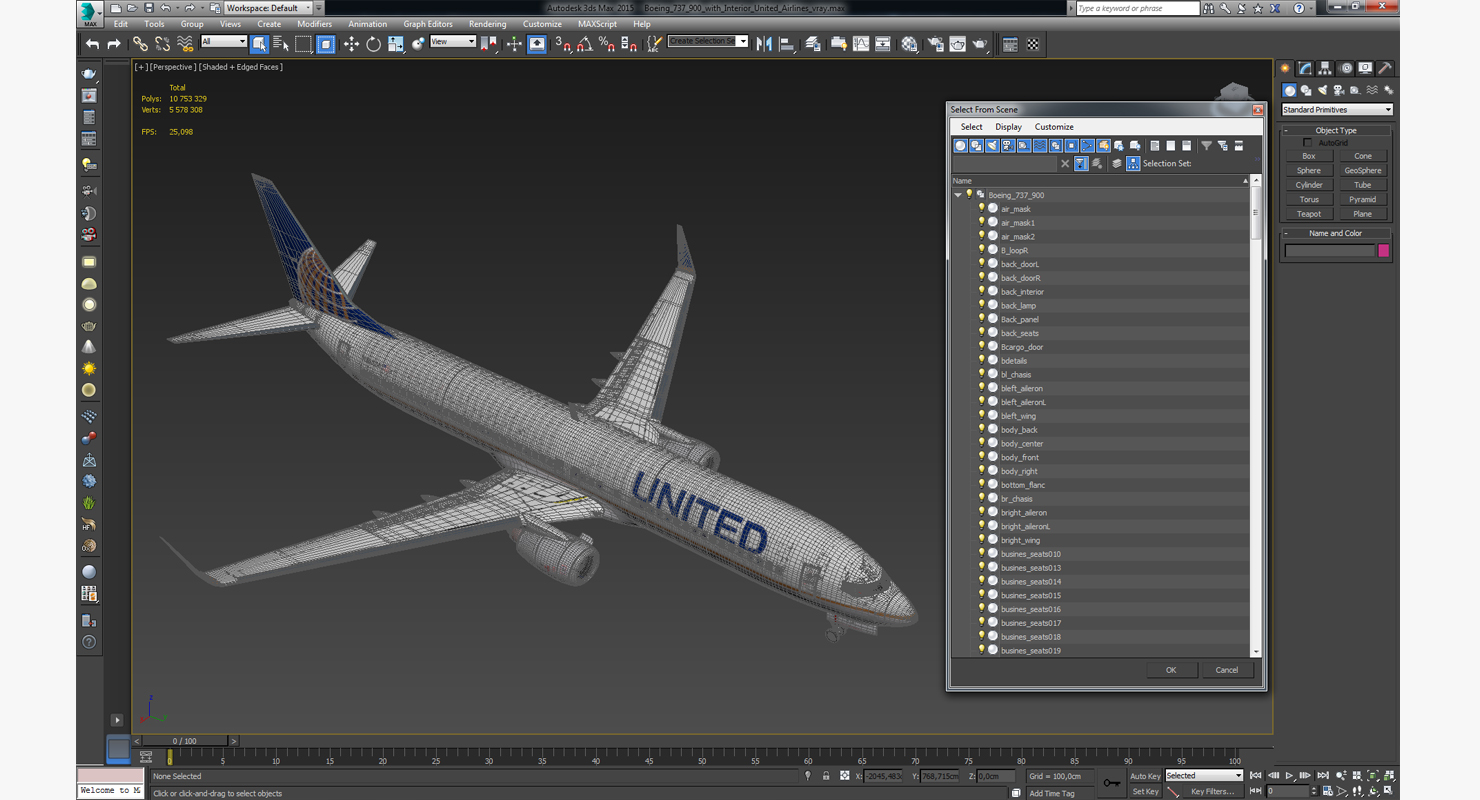The image size is (1480, 800).
Task: Collapse the Boeing_737_900 tree node
Action: click(x=958, y=195)
